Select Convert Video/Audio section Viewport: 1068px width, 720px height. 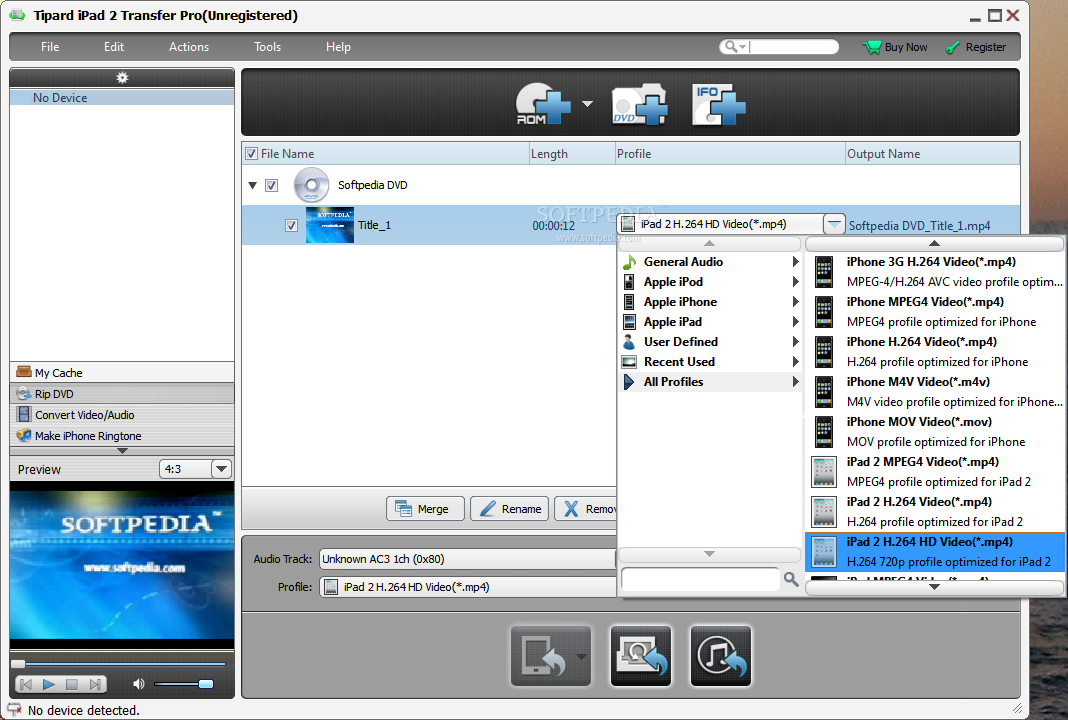point(122,415)
